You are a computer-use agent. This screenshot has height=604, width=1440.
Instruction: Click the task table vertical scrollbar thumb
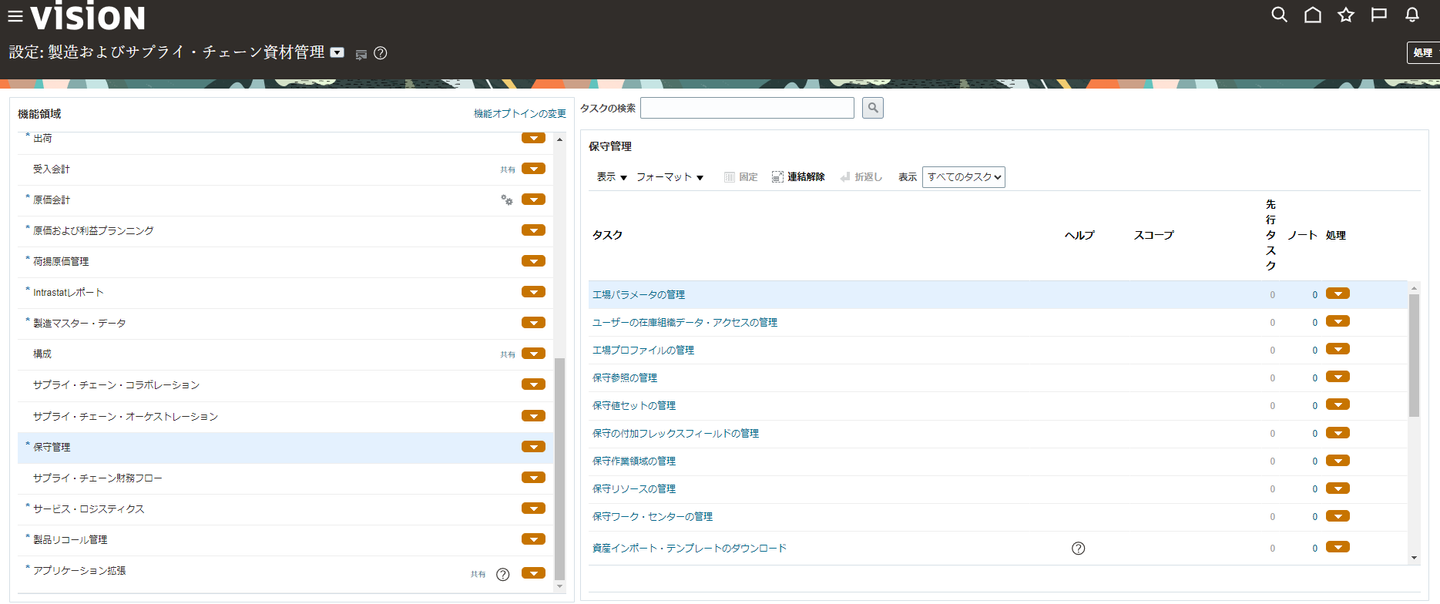click(1414, 354)
